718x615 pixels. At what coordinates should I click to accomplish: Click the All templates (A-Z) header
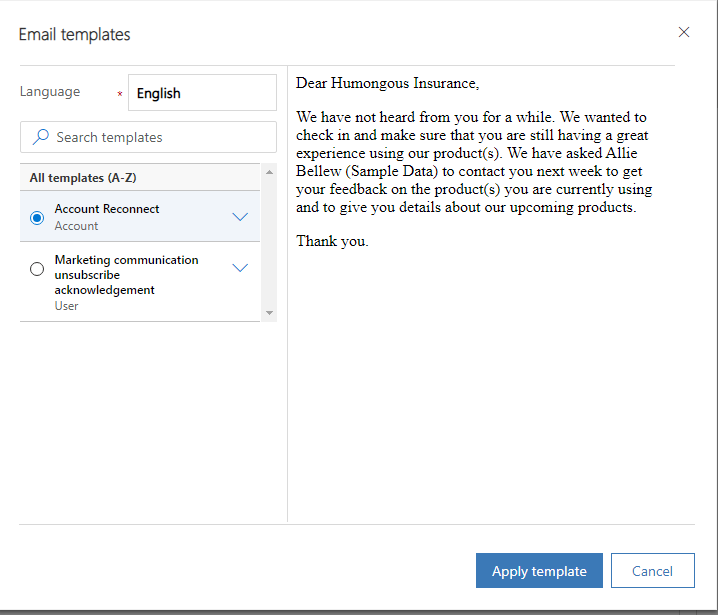[83, 178]
